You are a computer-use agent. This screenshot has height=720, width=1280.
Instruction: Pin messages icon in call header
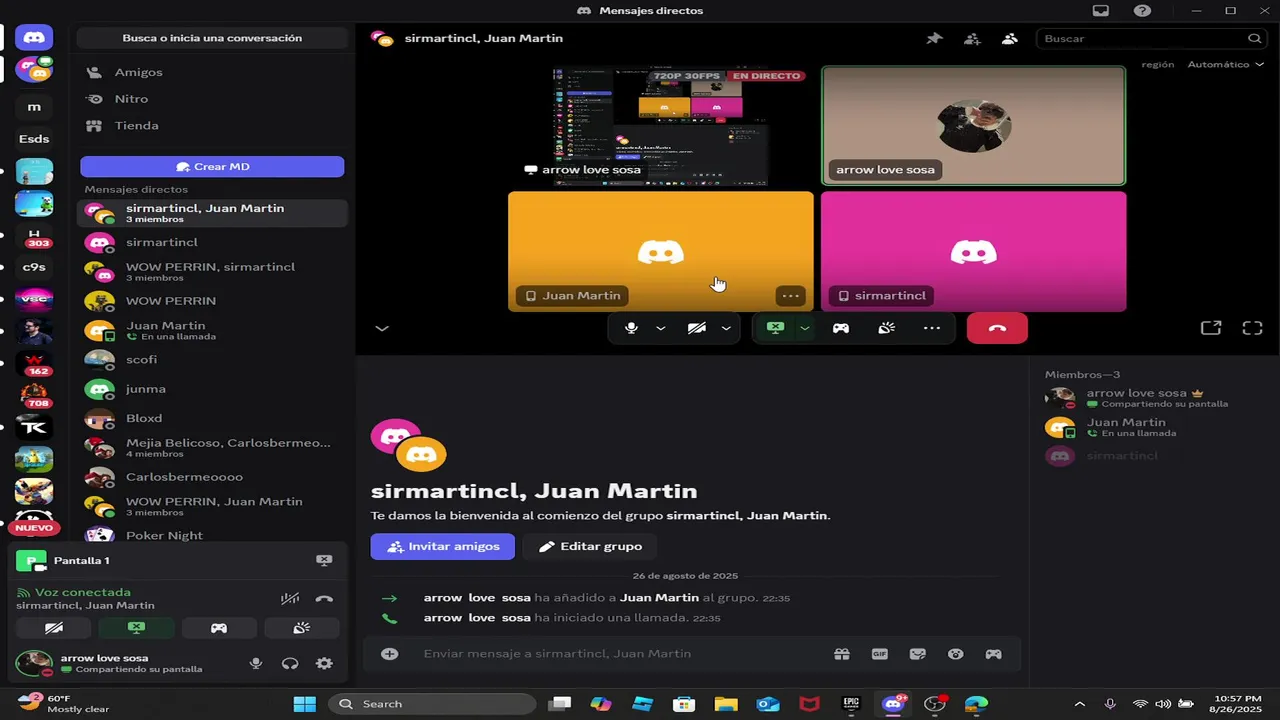pos(934,38)
